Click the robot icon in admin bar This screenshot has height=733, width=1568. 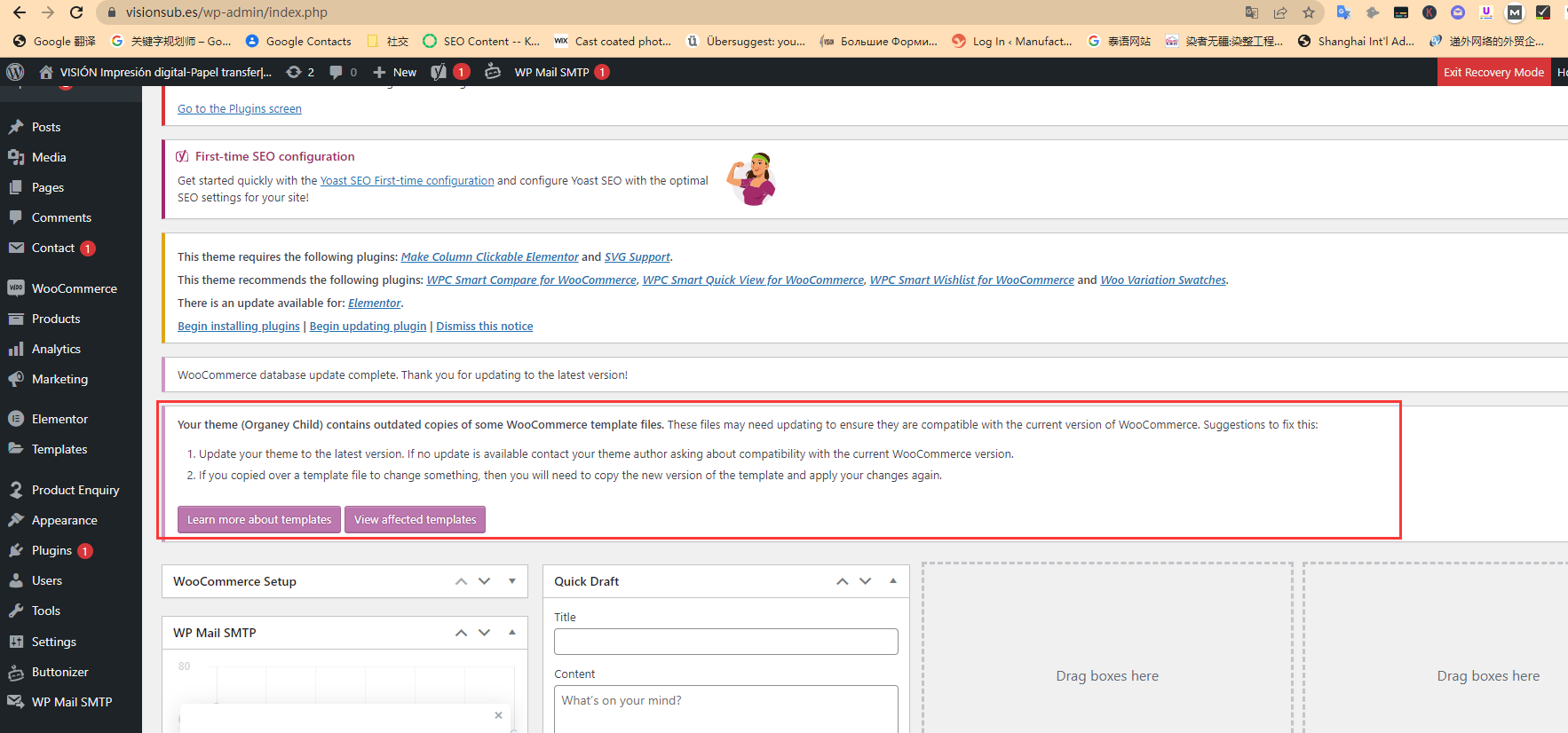[493, 72]
